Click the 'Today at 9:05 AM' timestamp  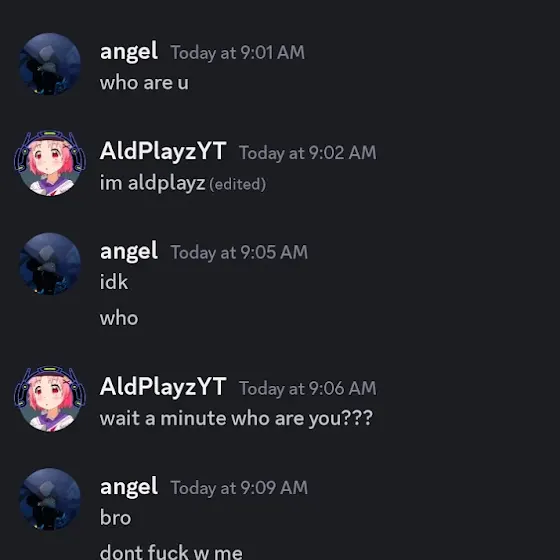pos(239,252)
